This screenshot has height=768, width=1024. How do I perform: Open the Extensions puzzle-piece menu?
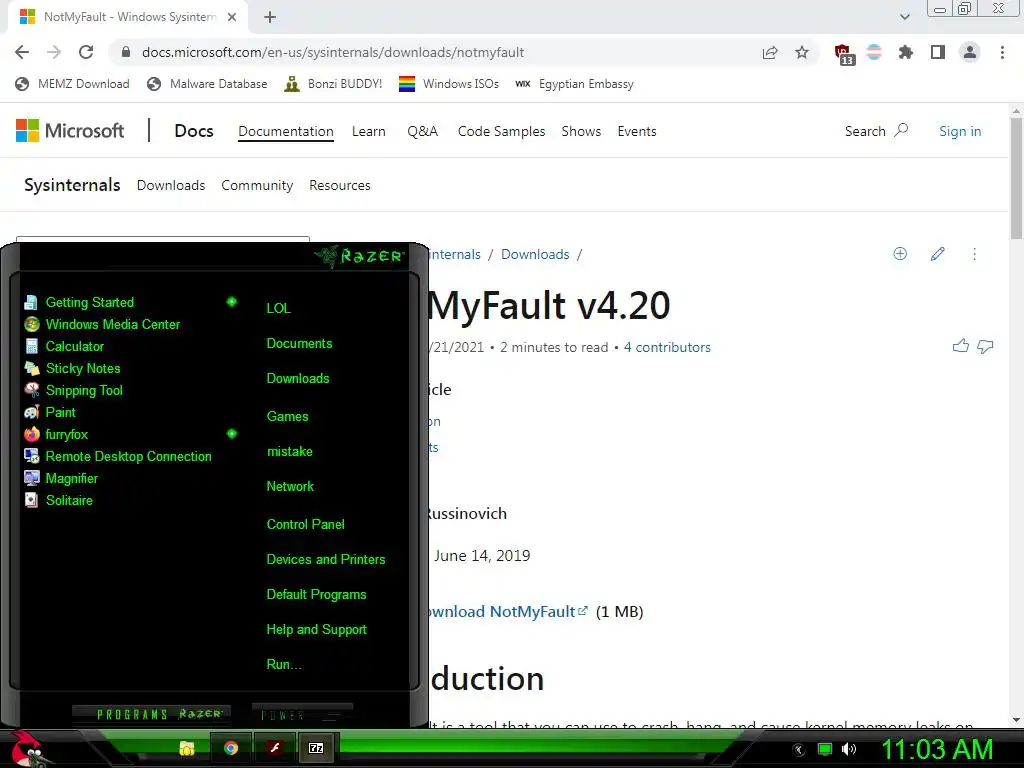coord(905,52)
